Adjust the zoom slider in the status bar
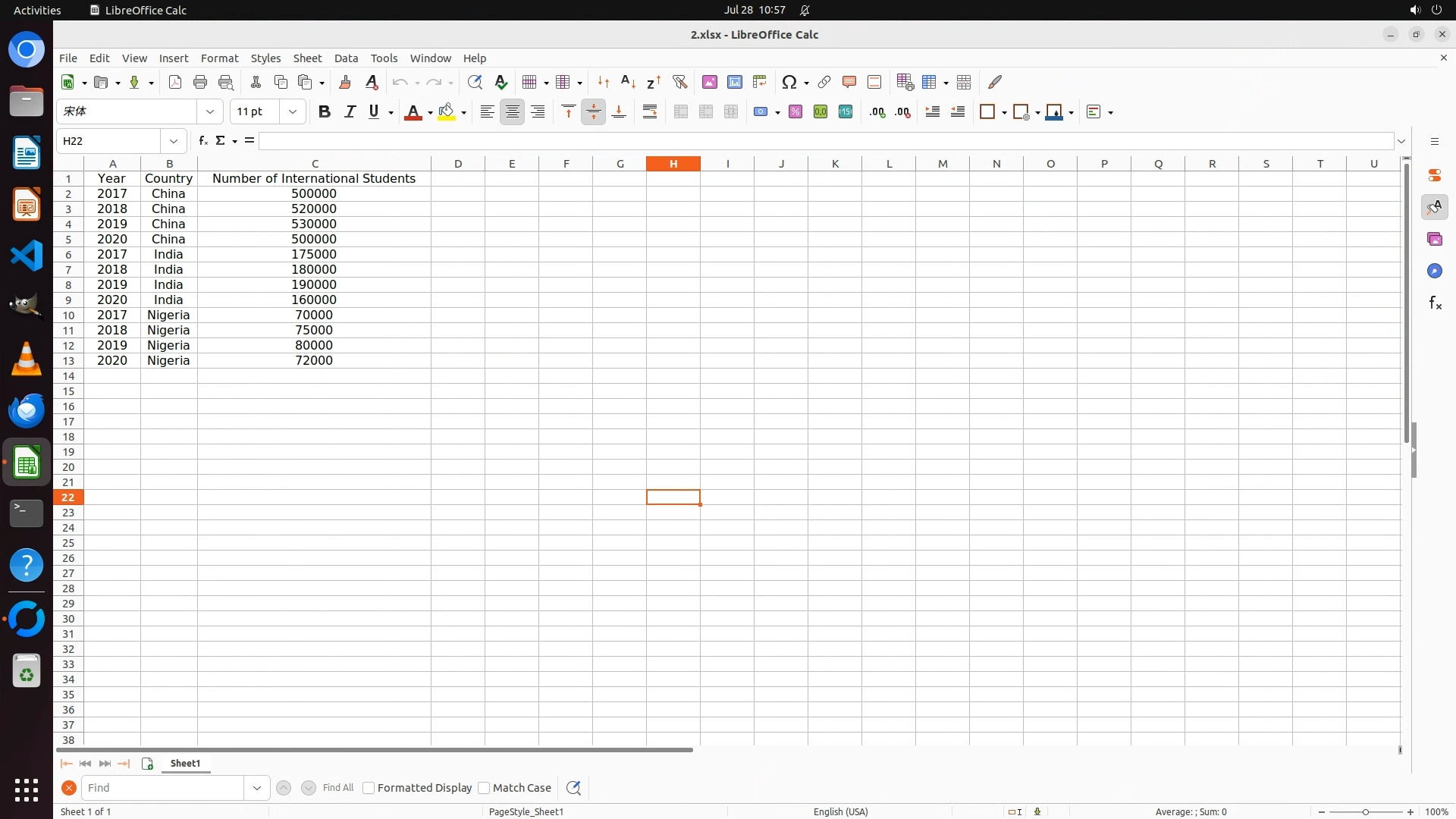1456x819 pixels. 1365,812
